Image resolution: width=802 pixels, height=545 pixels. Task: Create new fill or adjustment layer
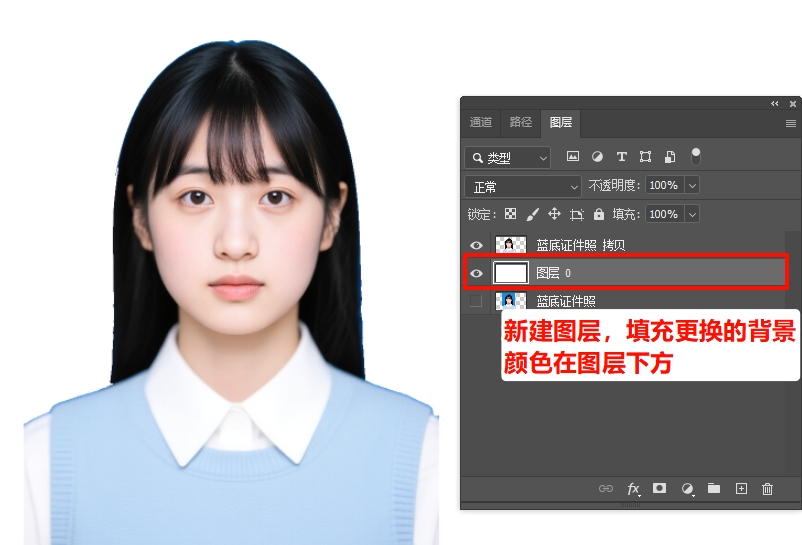click(x=687, y=489)
